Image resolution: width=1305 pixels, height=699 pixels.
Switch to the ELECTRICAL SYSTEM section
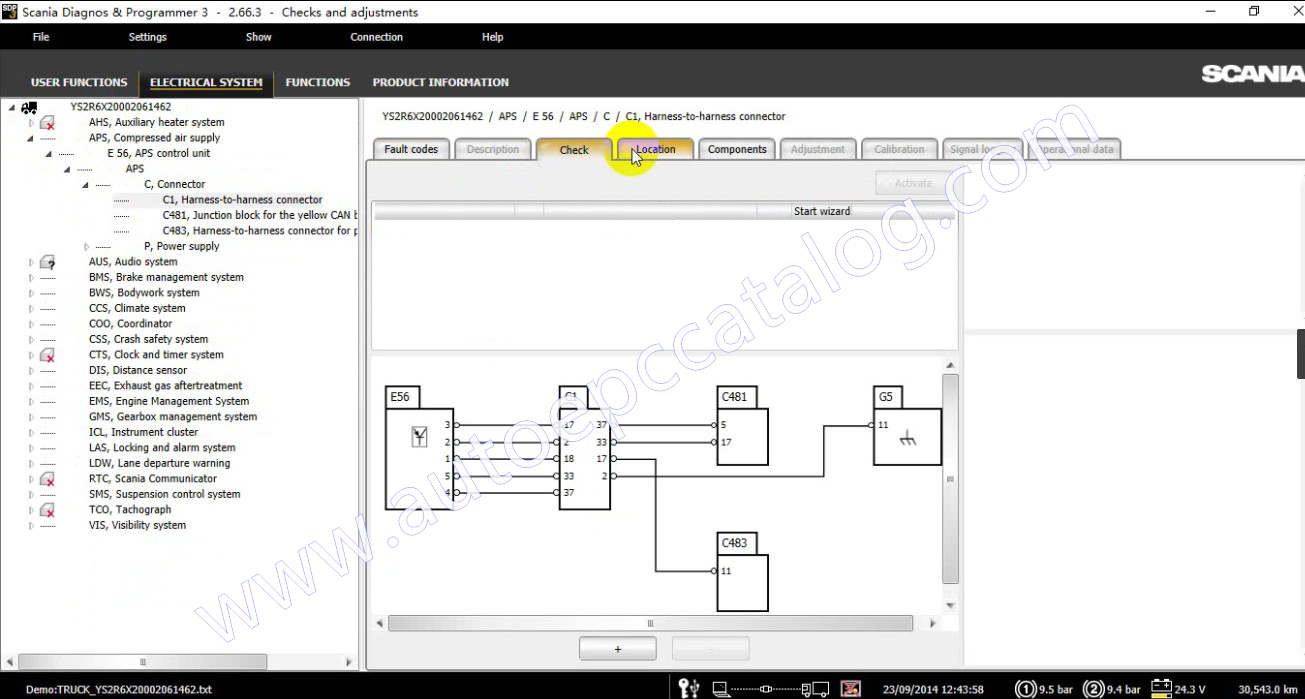click(206, 82)
